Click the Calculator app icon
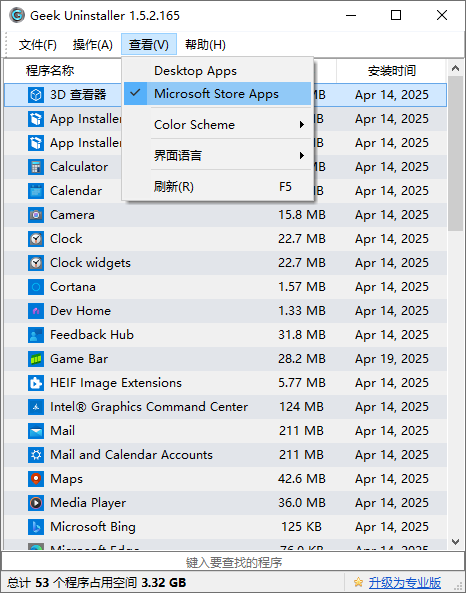Viewport: 466px width, 593px height. pos(36,167)
